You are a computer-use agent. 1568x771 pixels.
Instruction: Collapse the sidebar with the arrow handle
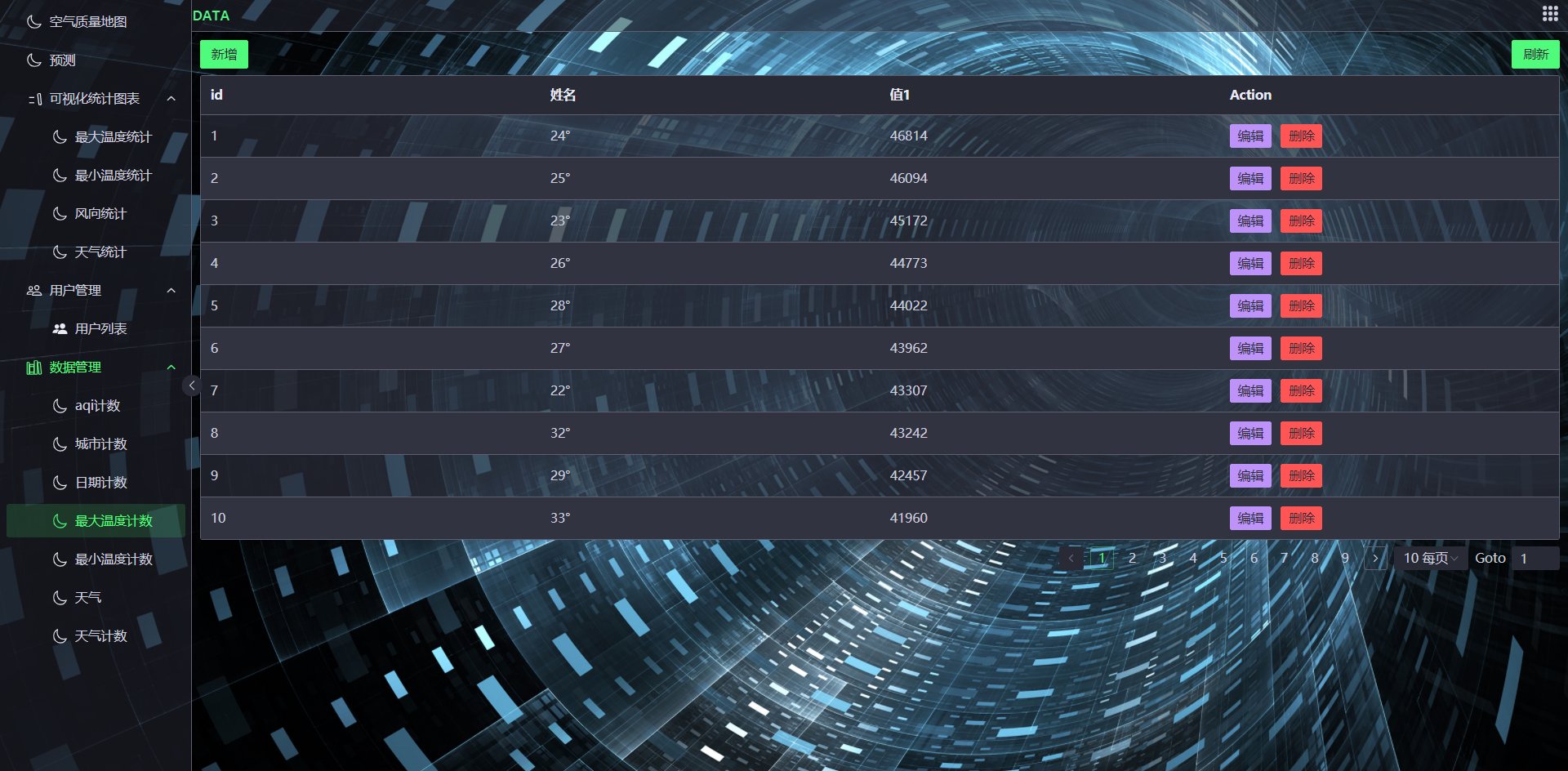point(192,385)
